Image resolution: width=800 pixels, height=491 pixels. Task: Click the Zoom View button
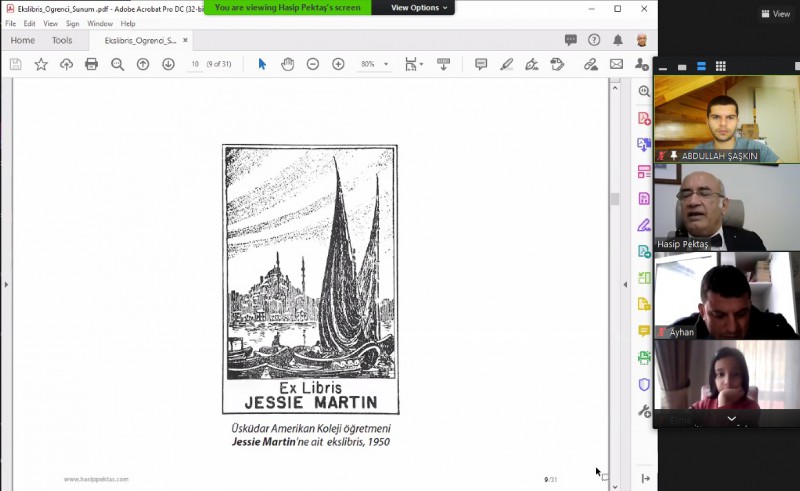pyautogui.click(x=775, y=14)
